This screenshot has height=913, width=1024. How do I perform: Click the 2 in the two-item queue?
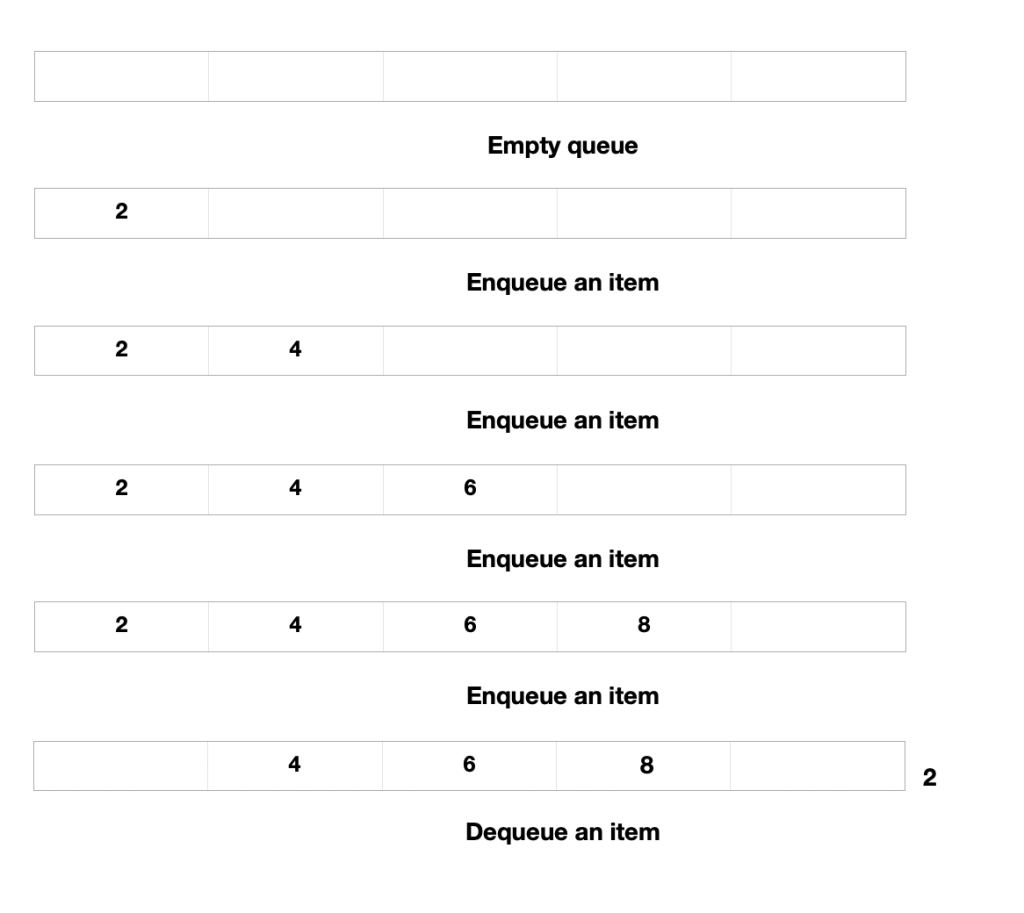pyautogui.click(x=122, y=350)
